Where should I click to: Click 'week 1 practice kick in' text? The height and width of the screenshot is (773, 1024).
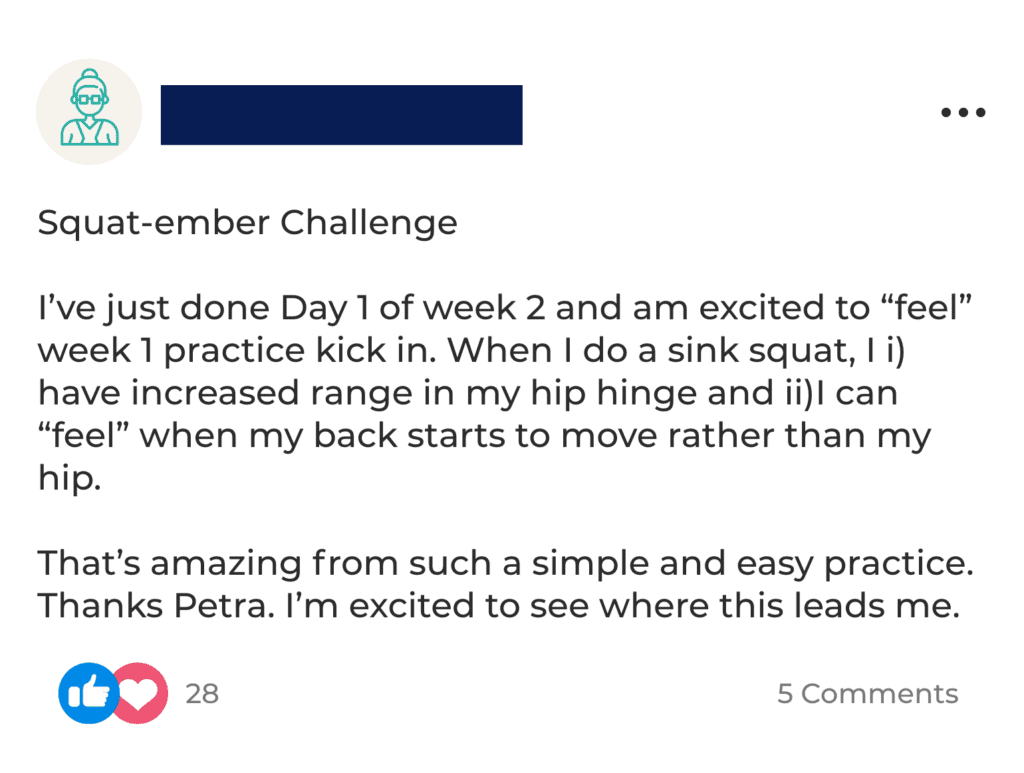[x=238, y=351]
